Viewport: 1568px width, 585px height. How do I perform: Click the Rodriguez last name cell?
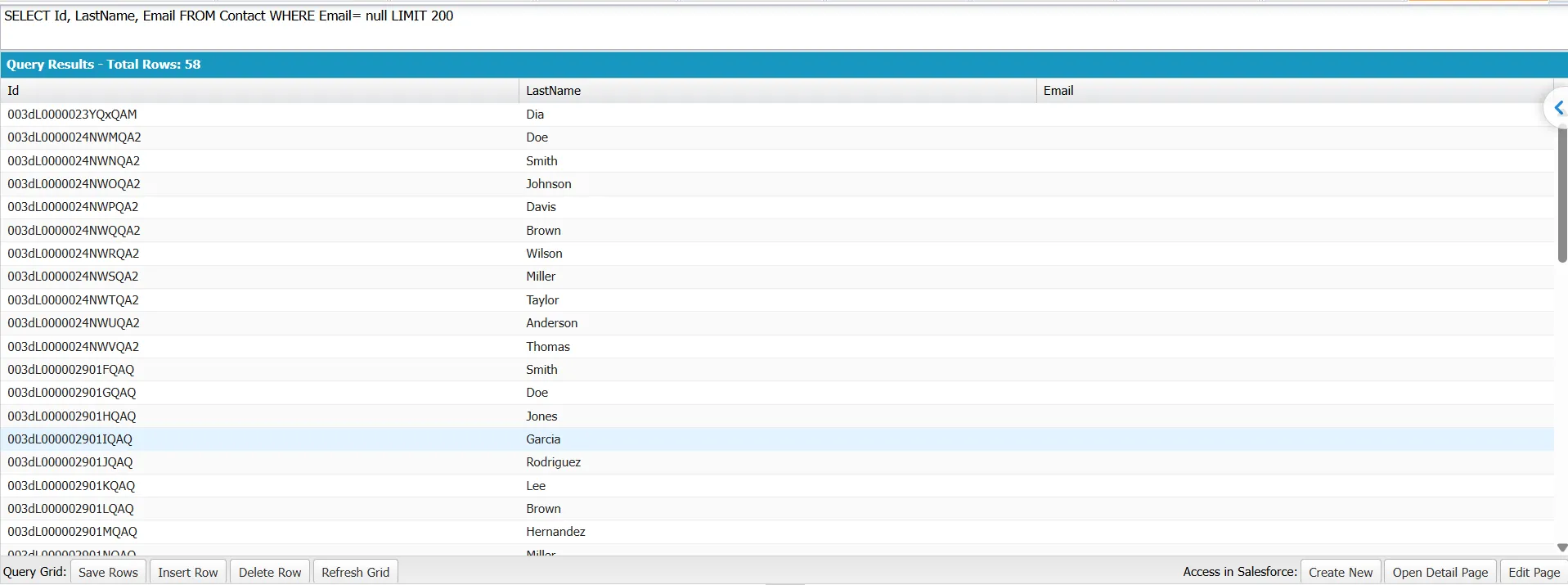click(777, 462)
